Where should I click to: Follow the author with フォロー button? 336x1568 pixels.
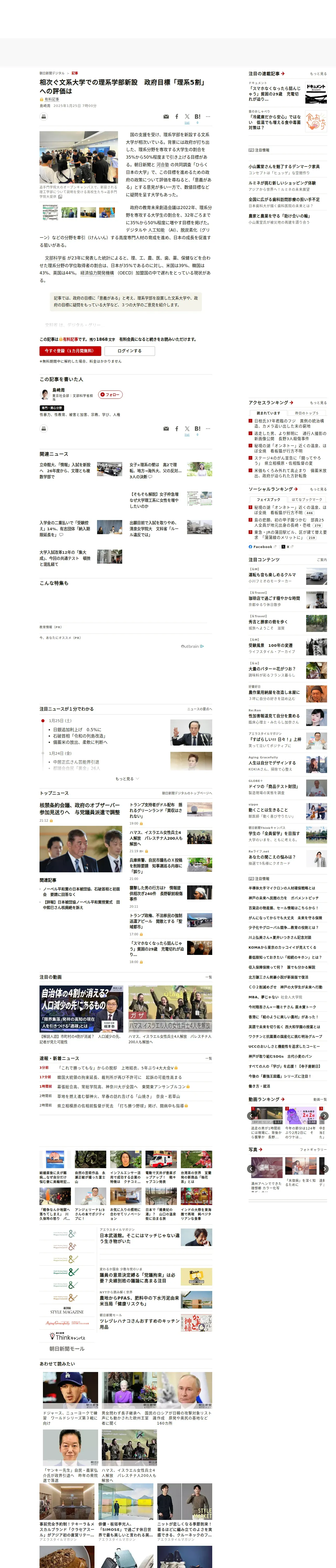point(110,394)
